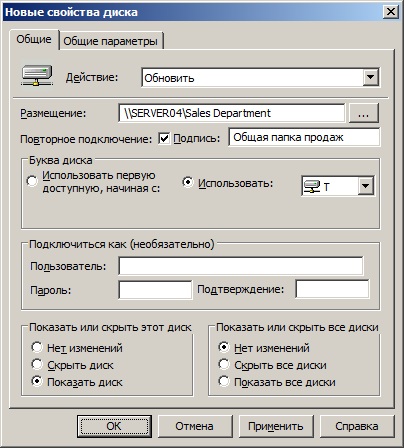Click the Отмена button
The image size is (404, 448).
pos(195,426)
